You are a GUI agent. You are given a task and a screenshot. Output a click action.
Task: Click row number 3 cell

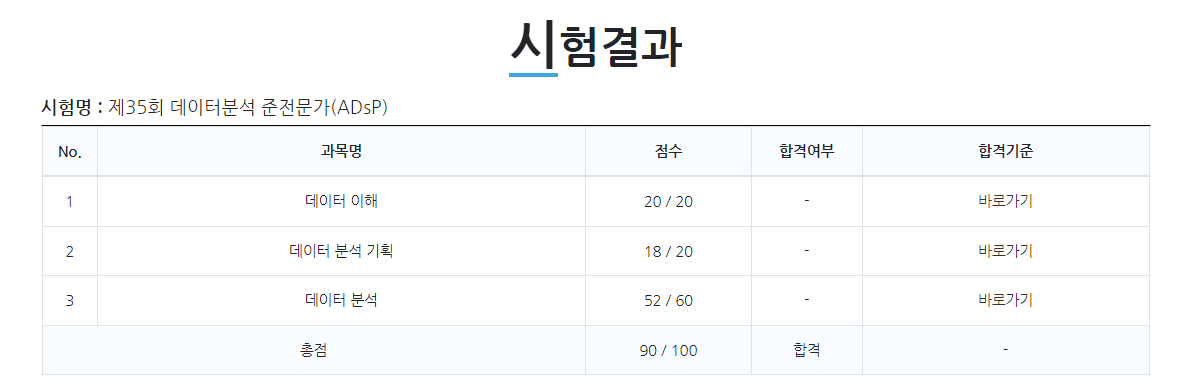pyautogui.click(x=69, y=301)
